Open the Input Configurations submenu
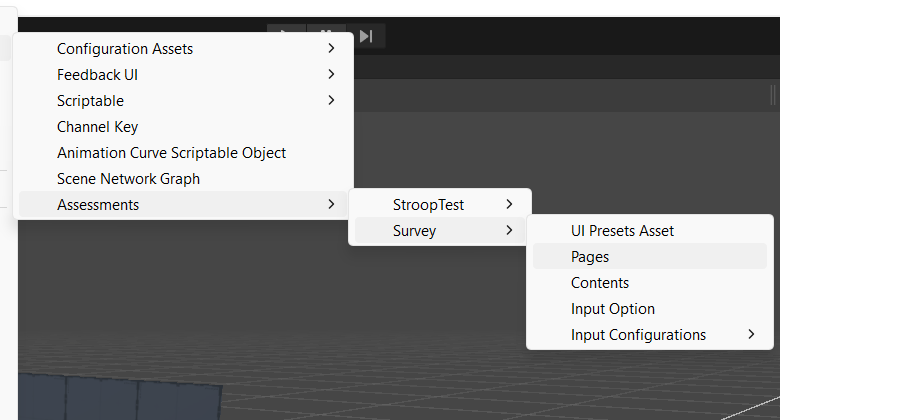The image size is (900, 420). tap(650, 335)
